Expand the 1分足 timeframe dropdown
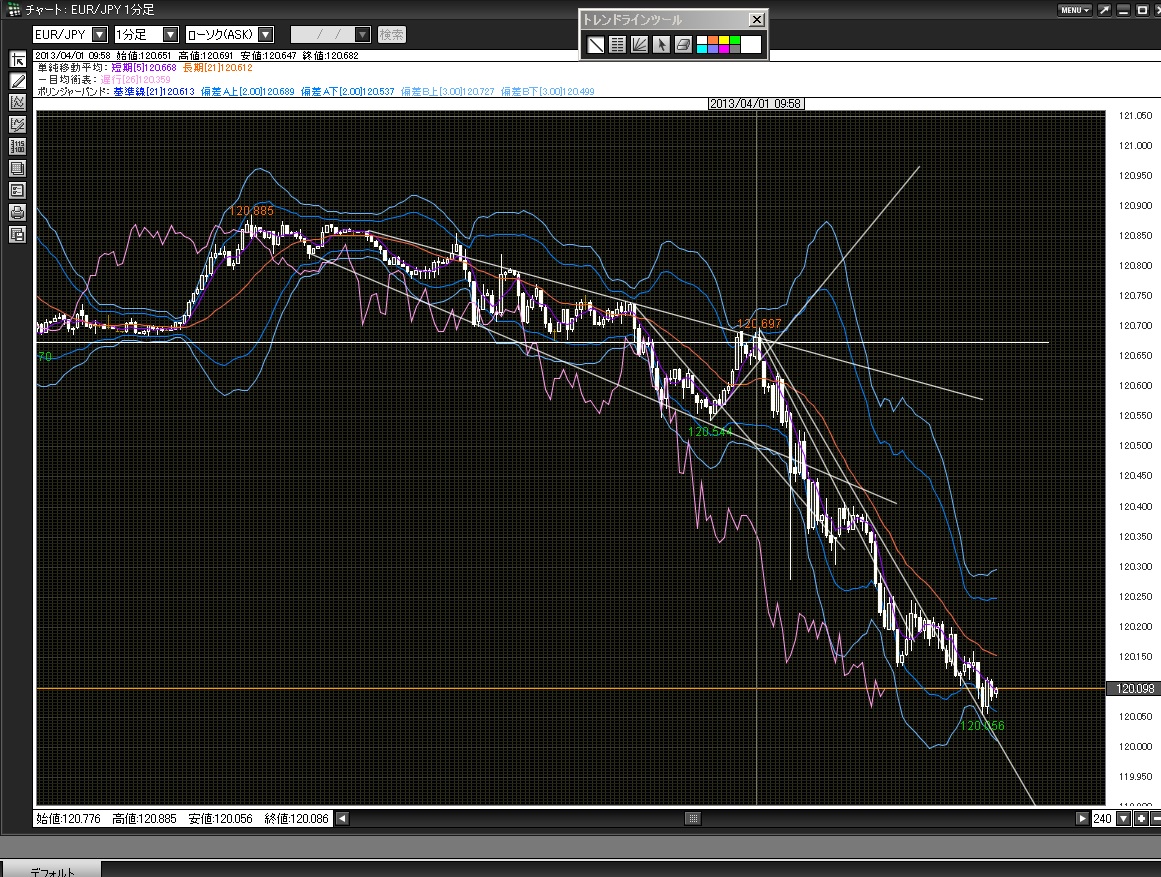The height and width of the screenshot is (877, 1161). pyautogui.click(x=170, y=35)
